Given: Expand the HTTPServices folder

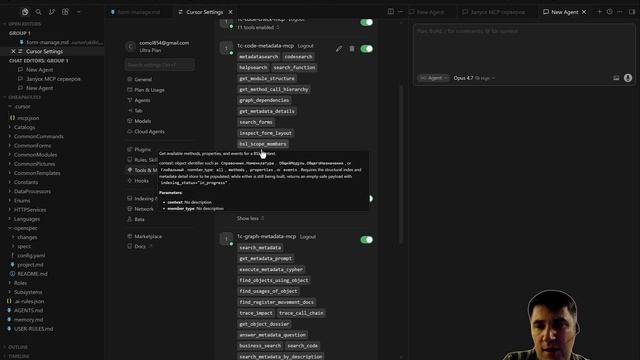Looking at the screenshot, I should click(x=30, y=210).
